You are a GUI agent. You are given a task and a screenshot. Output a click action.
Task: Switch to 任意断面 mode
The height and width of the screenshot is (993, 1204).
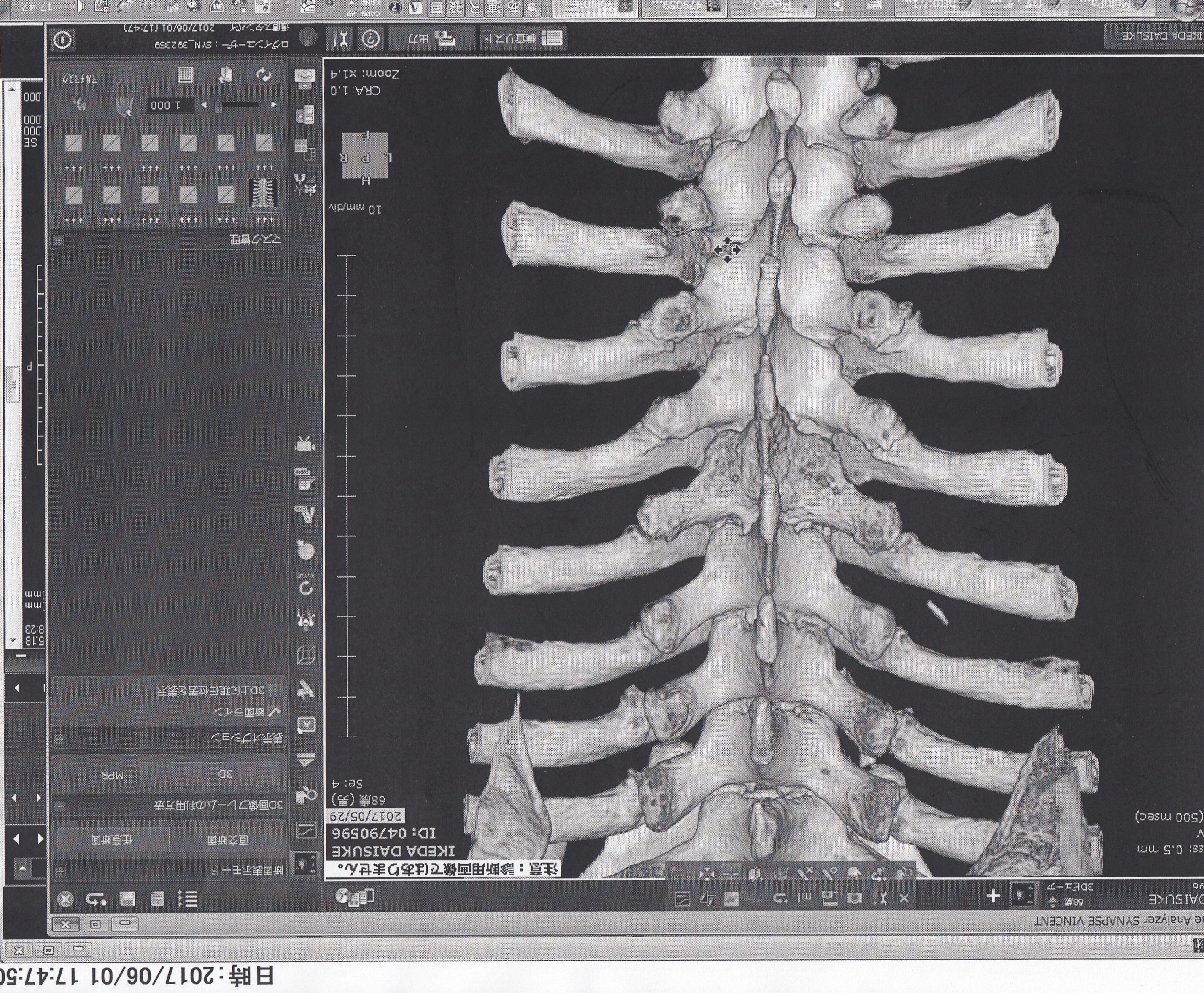click(112, 840)
